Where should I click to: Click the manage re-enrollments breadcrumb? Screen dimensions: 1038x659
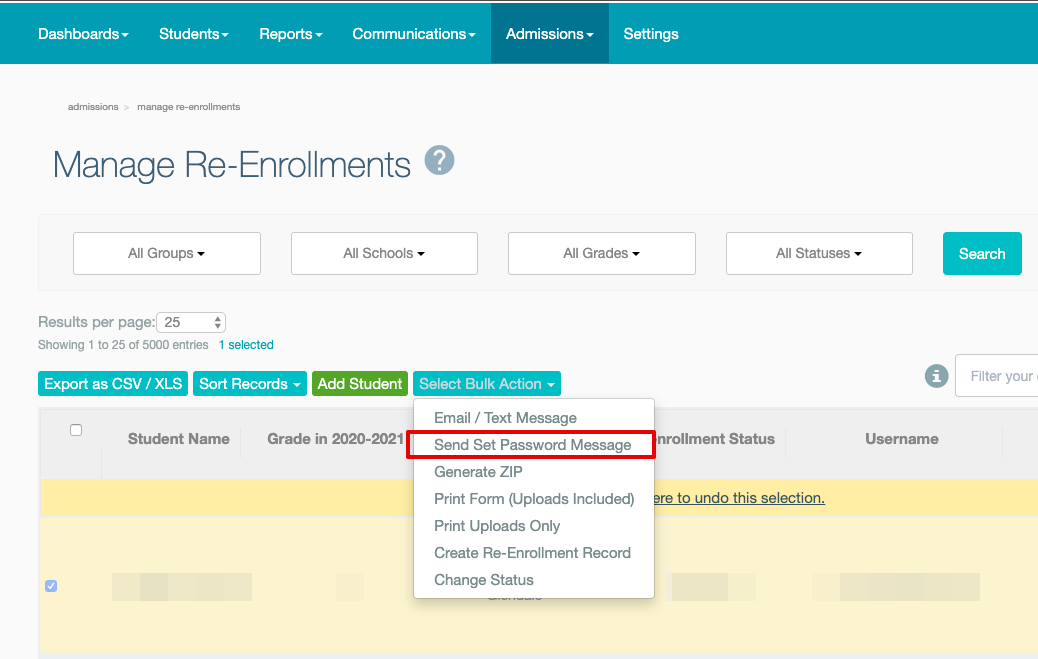click(189, 107)
